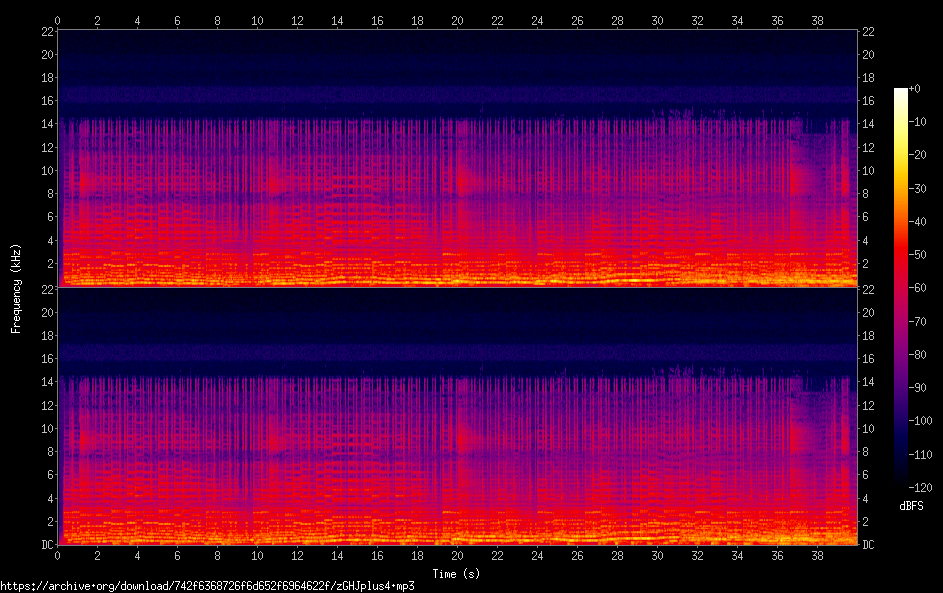Click "18" kHz on lower channel's left axis
The height and width of the screenshot is (593, 943).
click(x=48, y=336)
